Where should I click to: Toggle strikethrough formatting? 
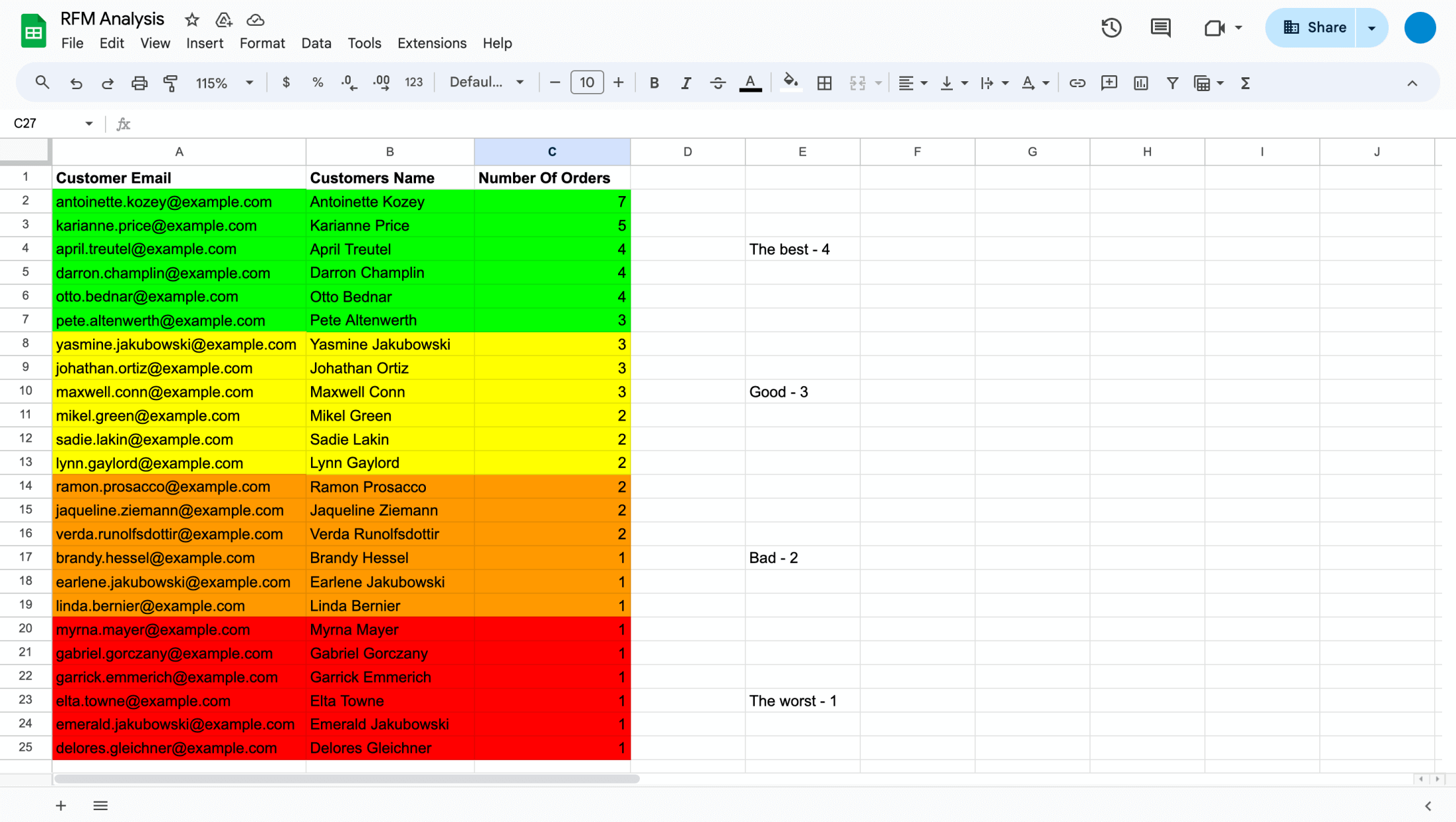tap(718, 83)
